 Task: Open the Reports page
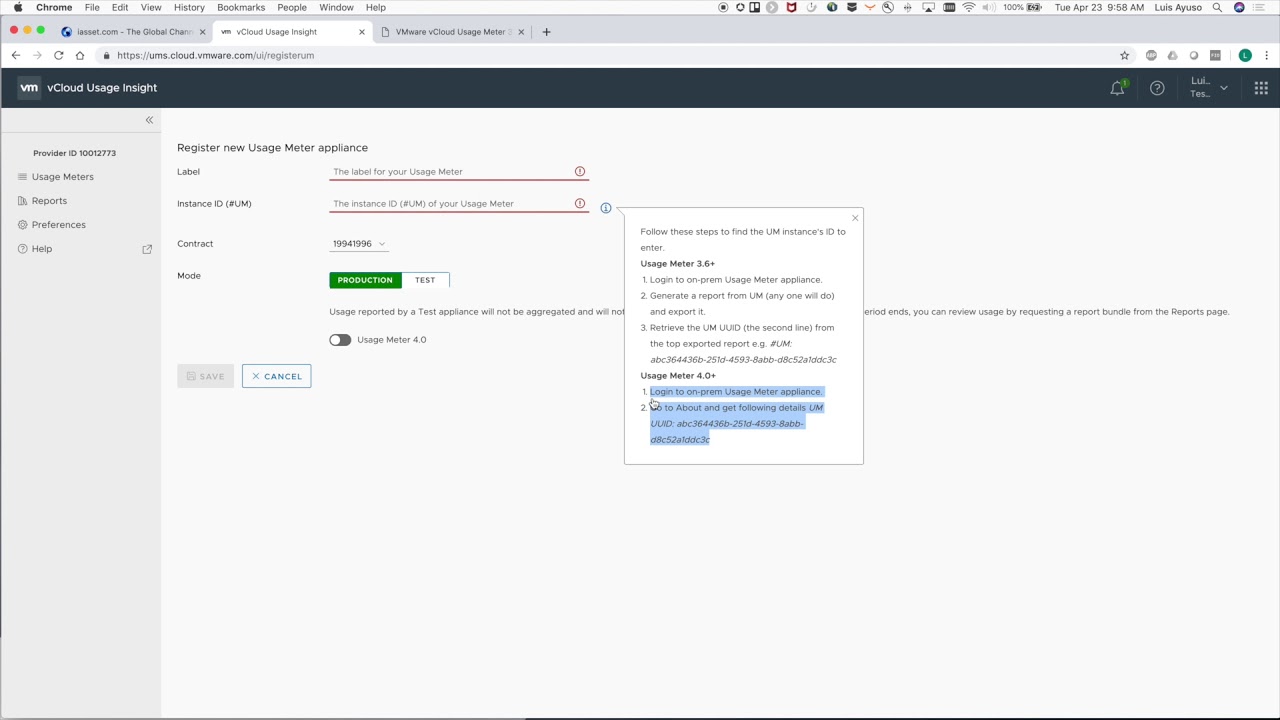click(x=49, y=201)
